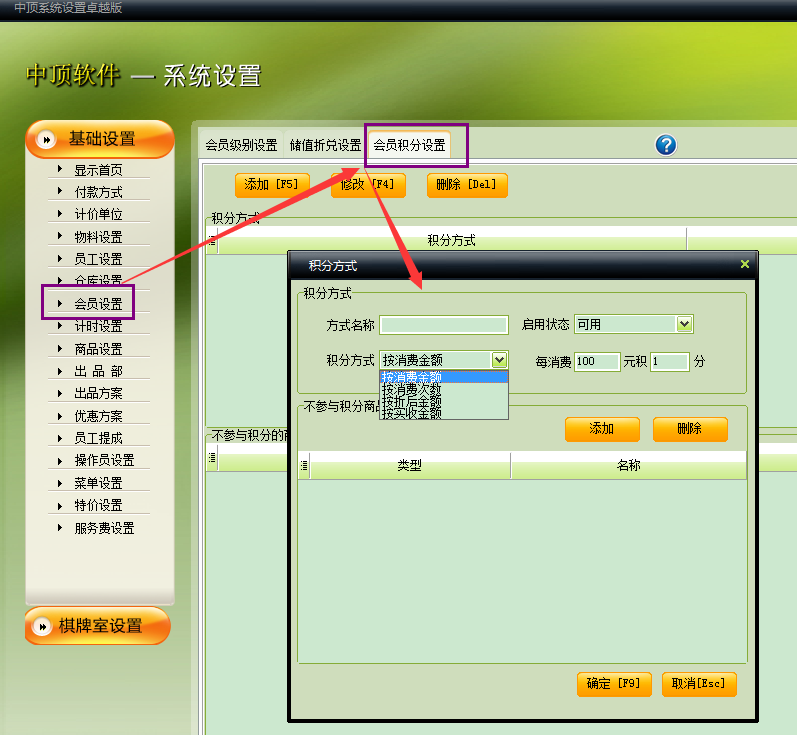
Task: Open 出 品 部 in the sidebar
Action: pyautogui.click(x=99, y=371)
